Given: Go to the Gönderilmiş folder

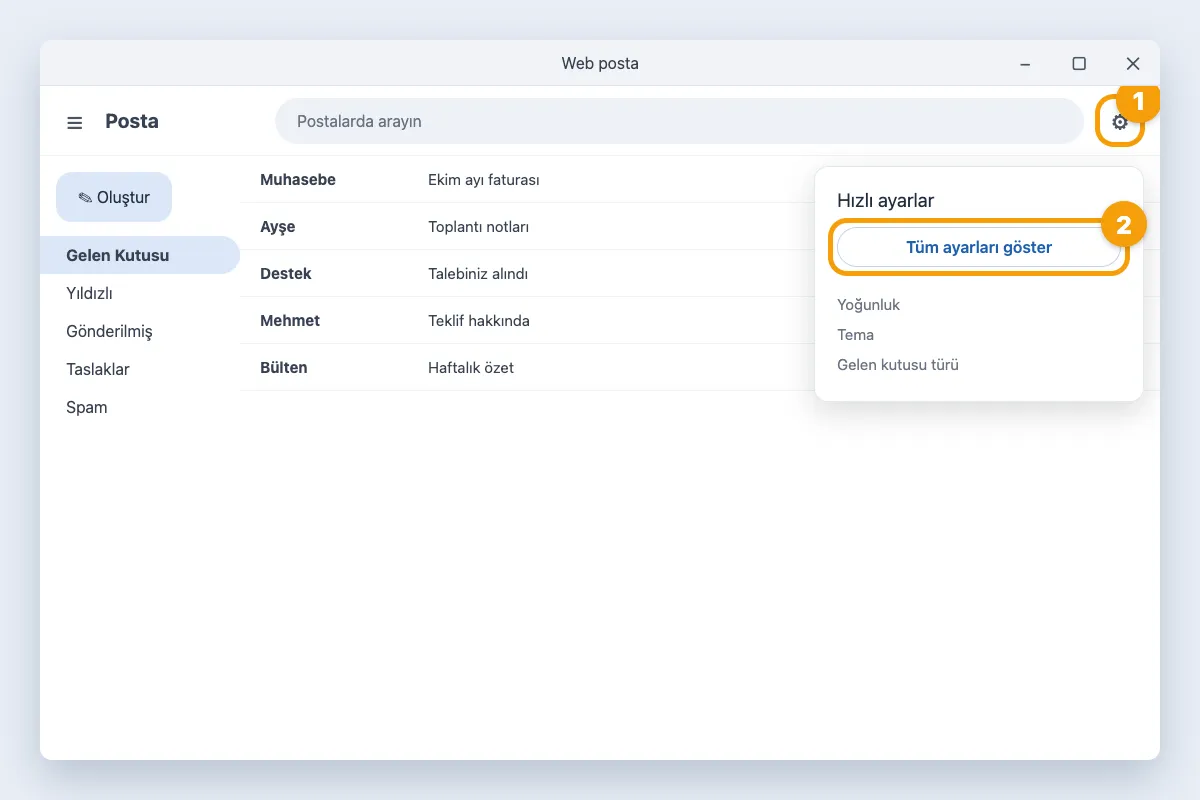Looking at the screenshot, I should click(x=140, y=331).
